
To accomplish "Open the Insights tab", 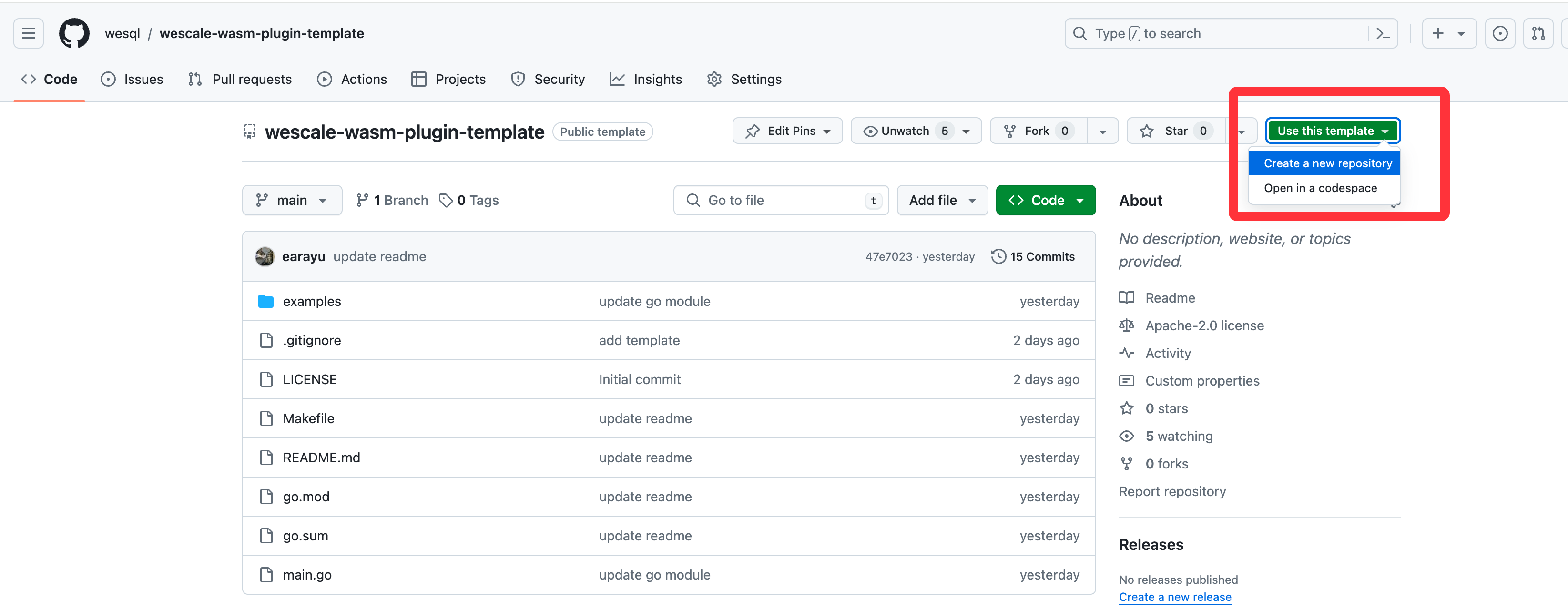I will click(646, 79).
